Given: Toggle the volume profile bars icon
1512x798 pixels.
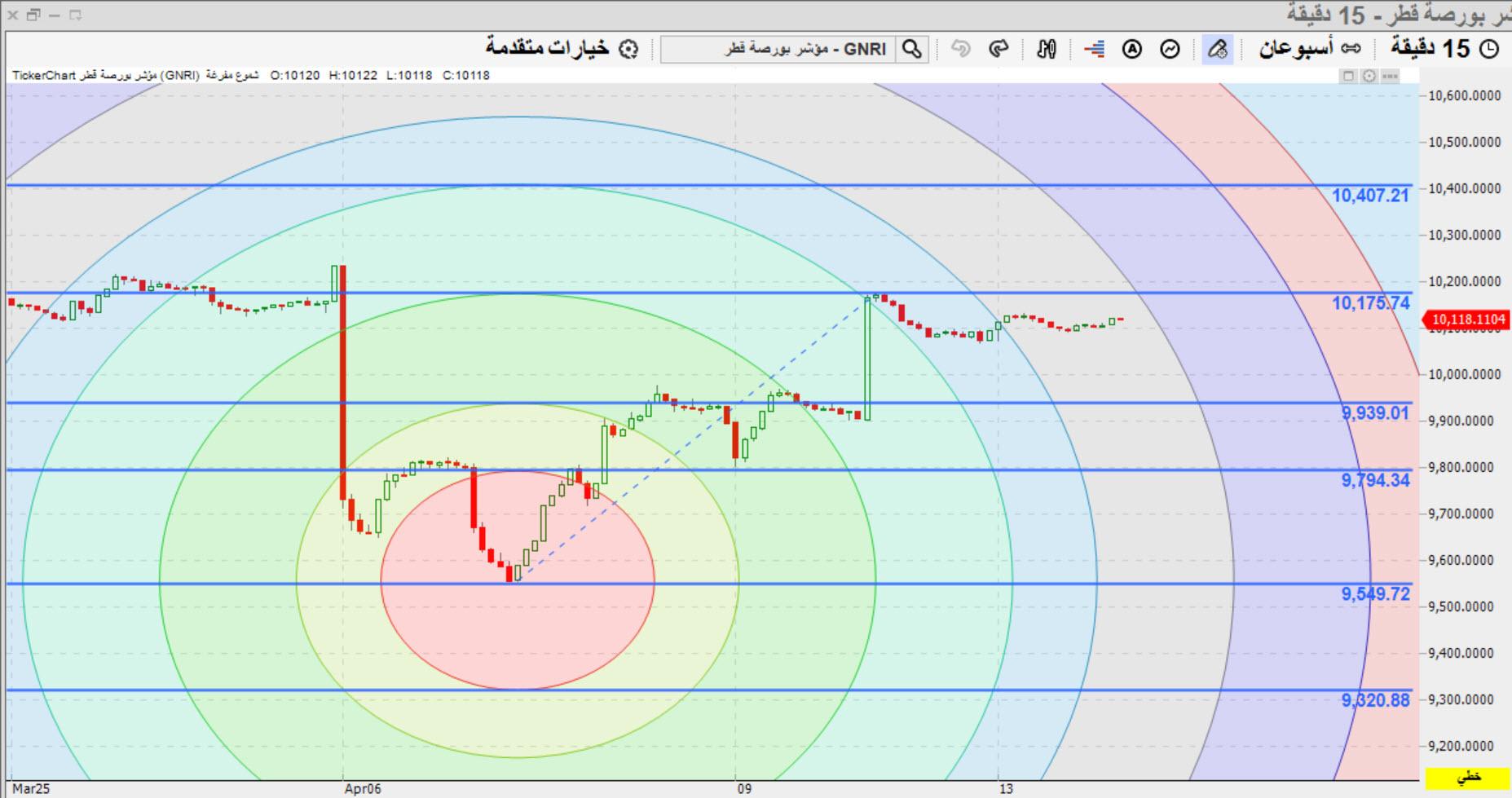Looking at the screenshot, I should [1094, 49].
